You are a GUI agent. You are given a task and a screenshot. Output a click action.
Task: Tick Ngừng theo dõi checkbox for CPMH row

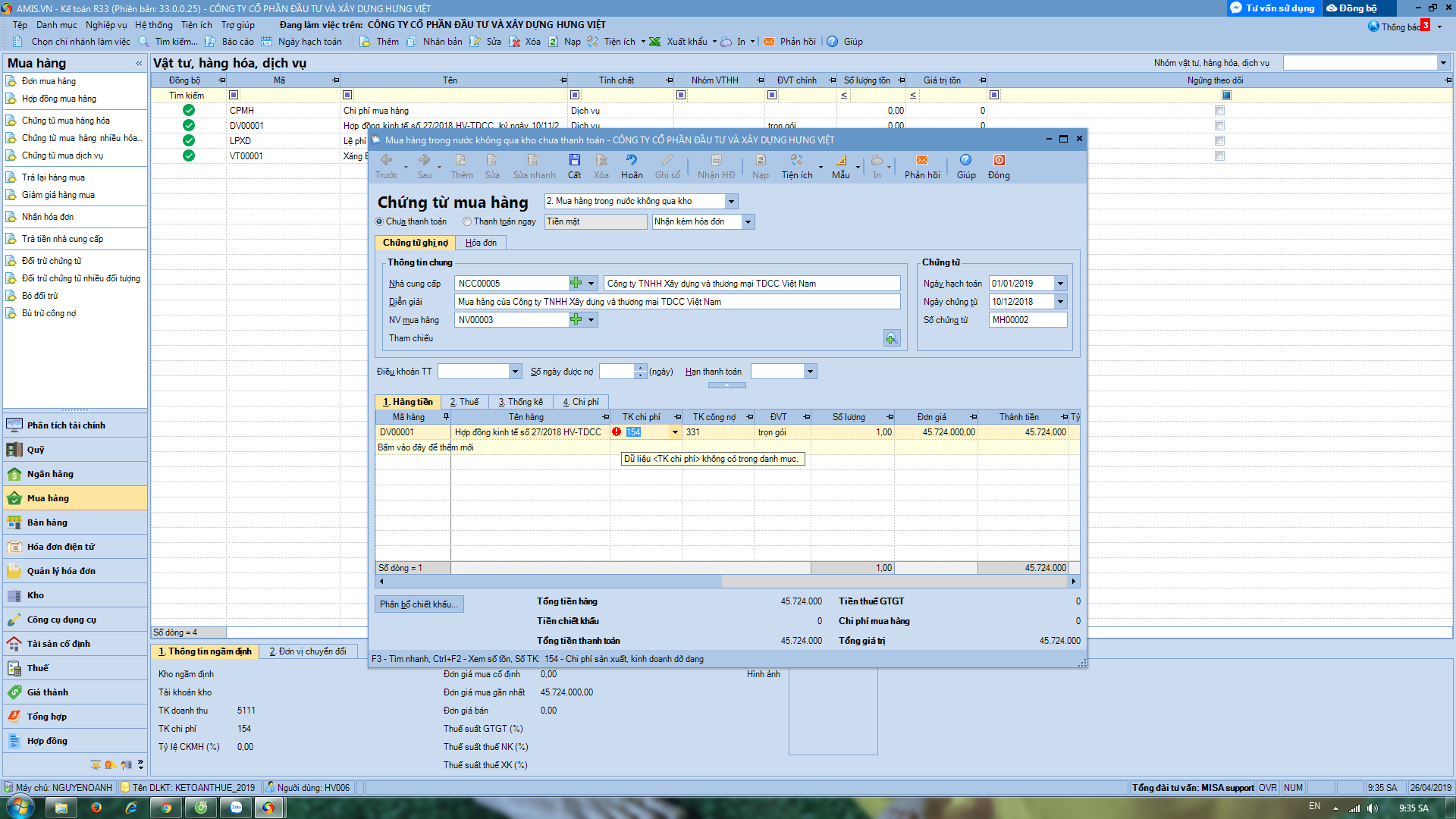[x=1219, y=111]
